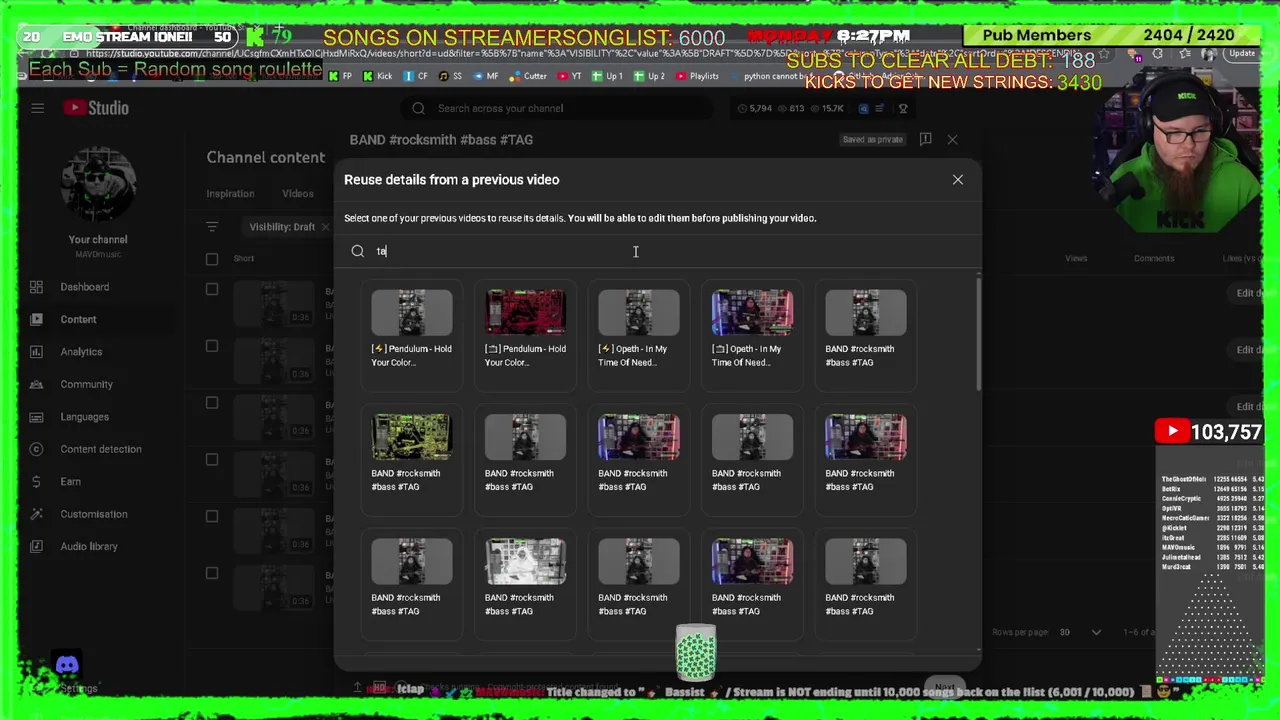Viewport: 1280px width, 720px height.
Task: Click the filter icon above the video list
Action: click(212, 227)
